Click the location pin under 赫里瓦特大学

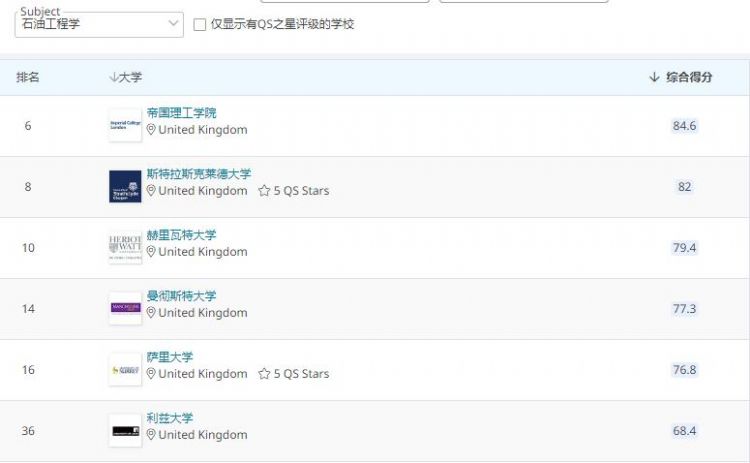pyautogui.click(x=151, y=252)
